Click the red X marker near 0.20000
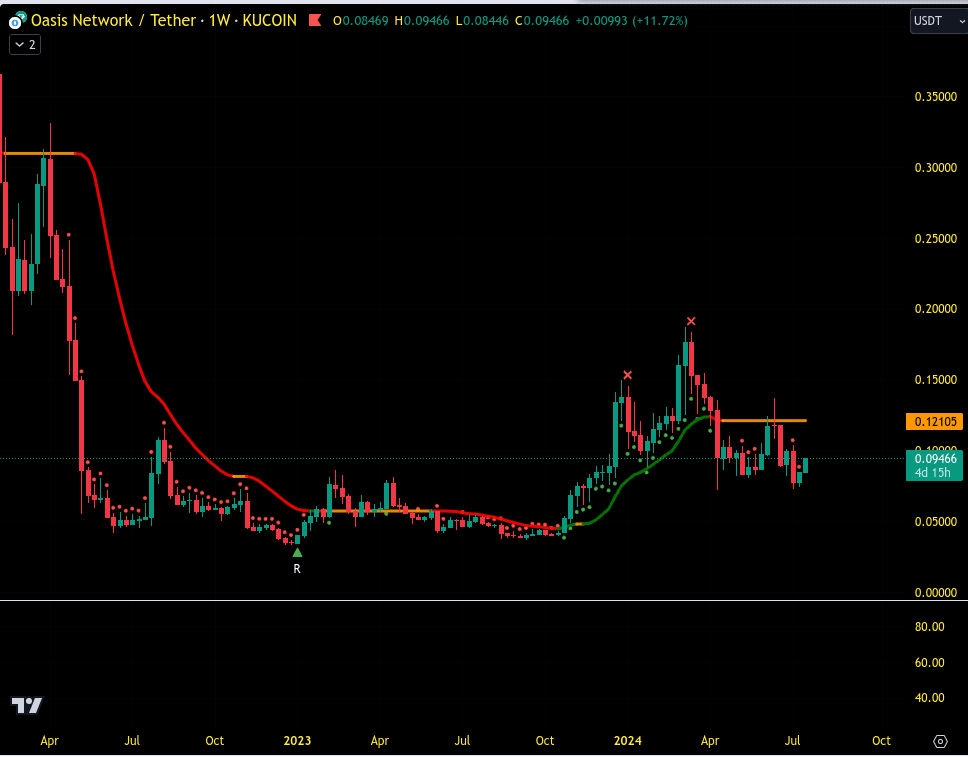 tap(691, 321)
